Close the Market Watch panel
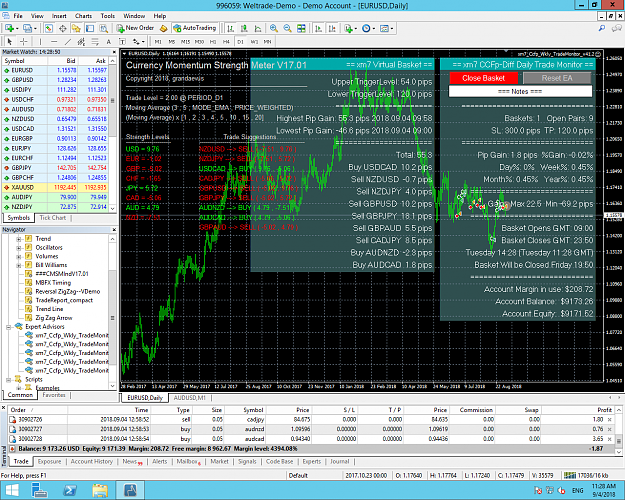 [114, 52]
